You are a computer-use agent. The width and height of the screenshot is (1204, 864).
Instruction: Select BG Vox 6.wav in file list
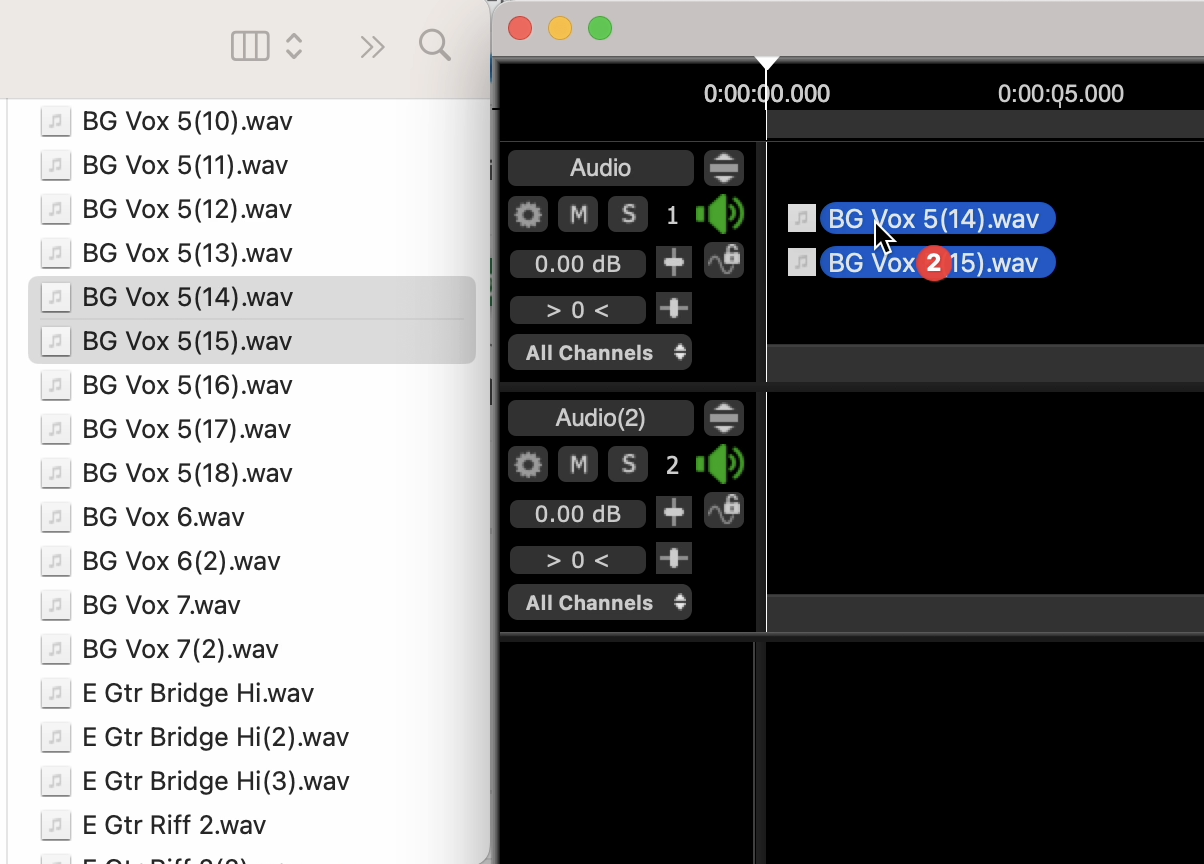coord(163,517)
